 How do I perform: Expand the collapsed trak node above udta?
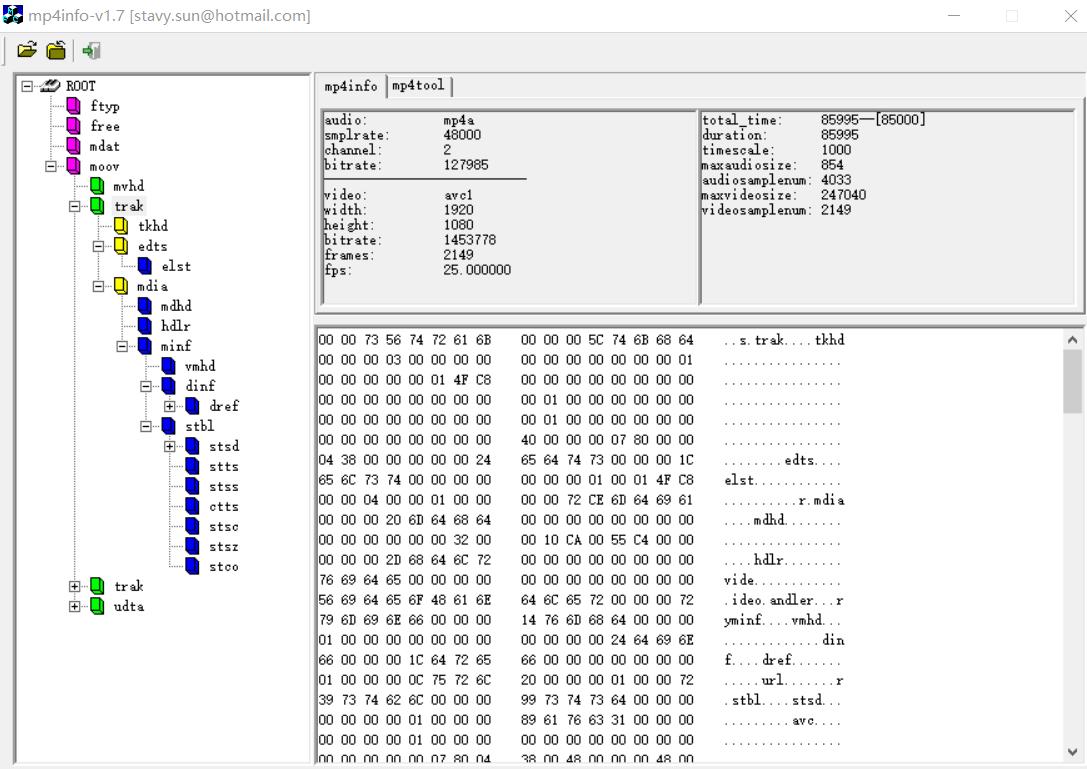point(74,586)
